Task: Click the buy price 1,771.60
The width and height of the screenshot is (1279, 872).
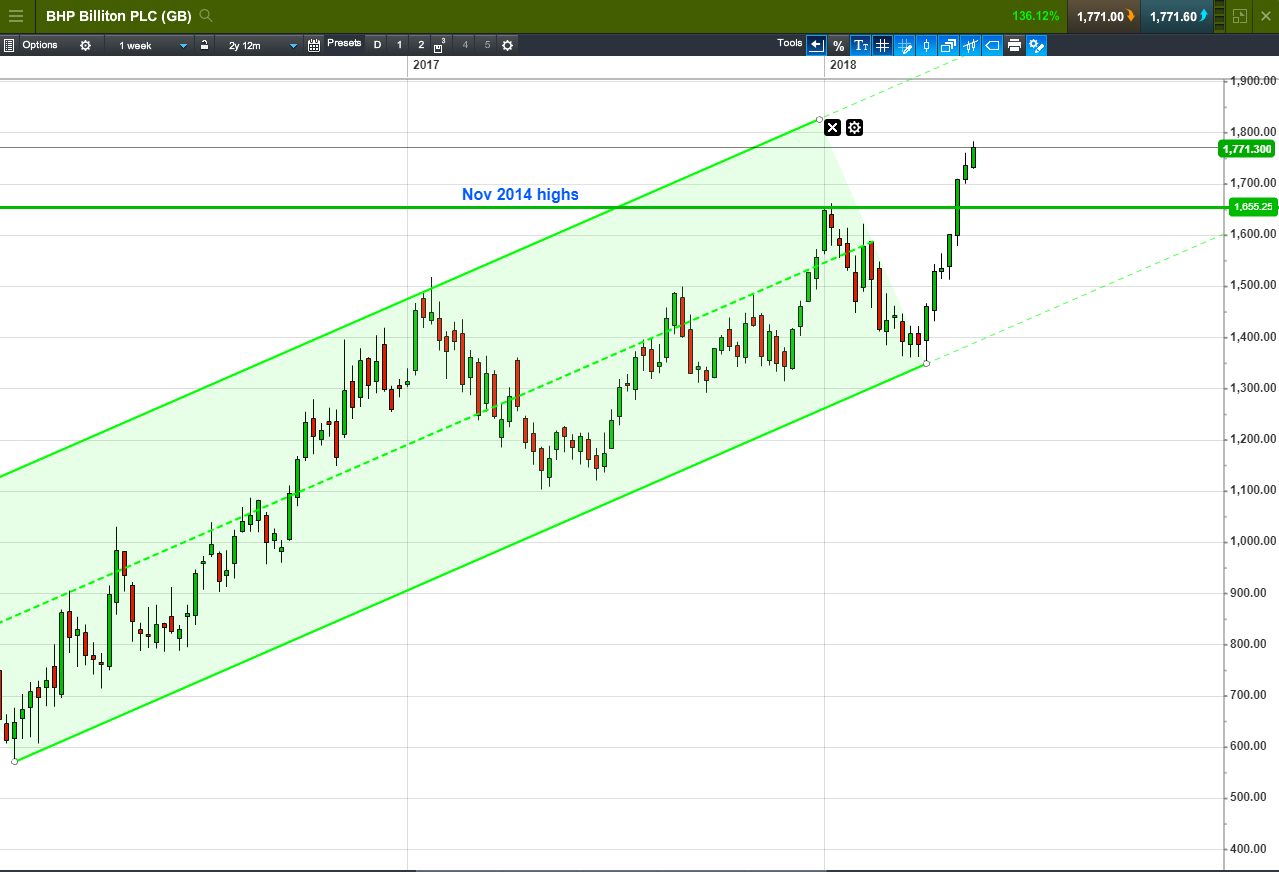Action: point(1178,16)
